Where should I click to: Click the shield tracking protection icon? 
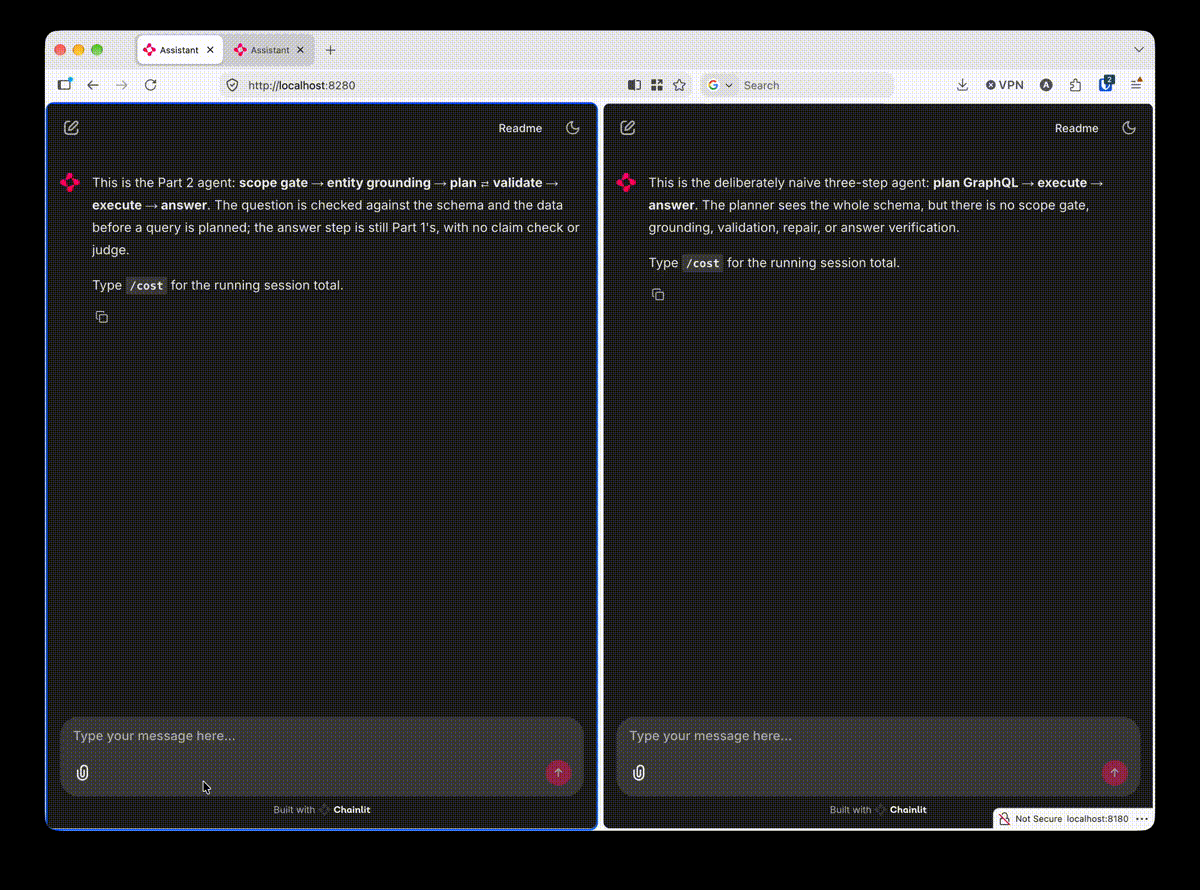pos(232,85)
